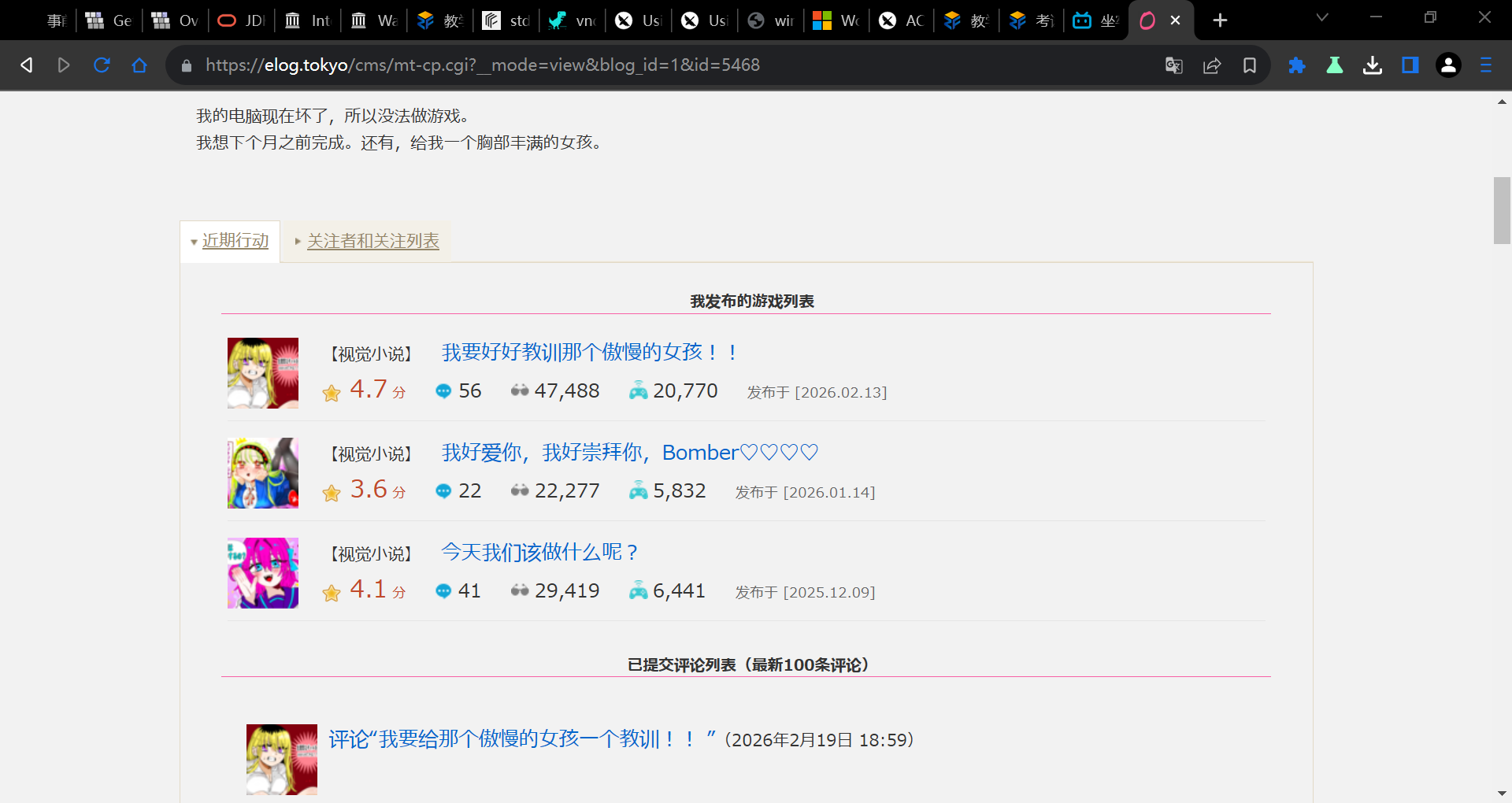
Task: Click the star icon next to 3.6 rating
Action: click(332, 492)
